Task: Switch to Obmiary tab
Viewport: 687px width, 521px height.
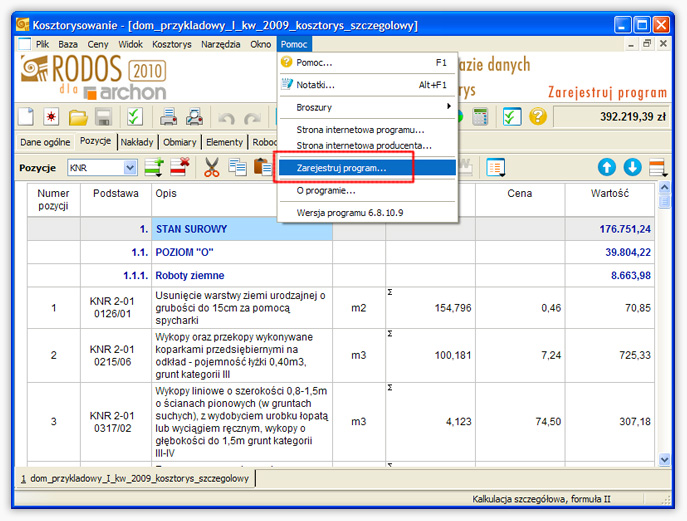Action: click(180, 142)
